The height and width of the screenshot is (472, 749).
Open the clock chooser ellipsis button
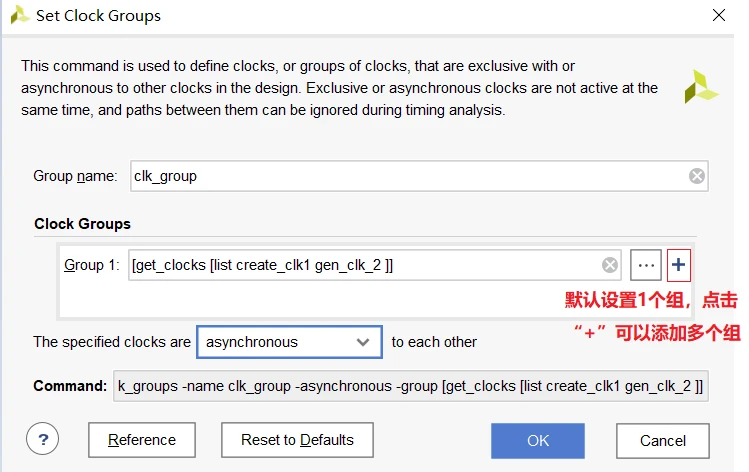coord(646,265)
